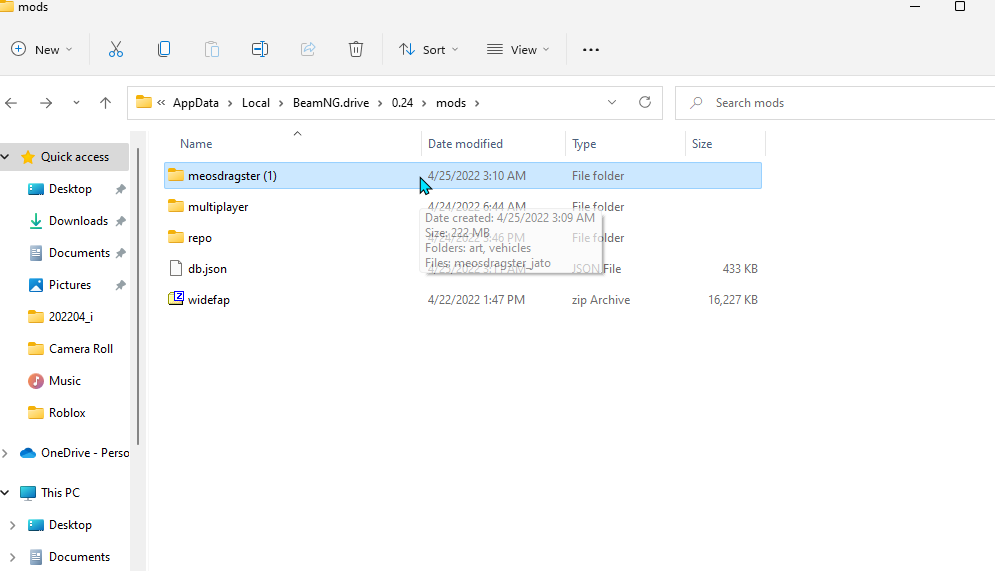Open Roblox folder in sidebar

(x=67, y=413)
